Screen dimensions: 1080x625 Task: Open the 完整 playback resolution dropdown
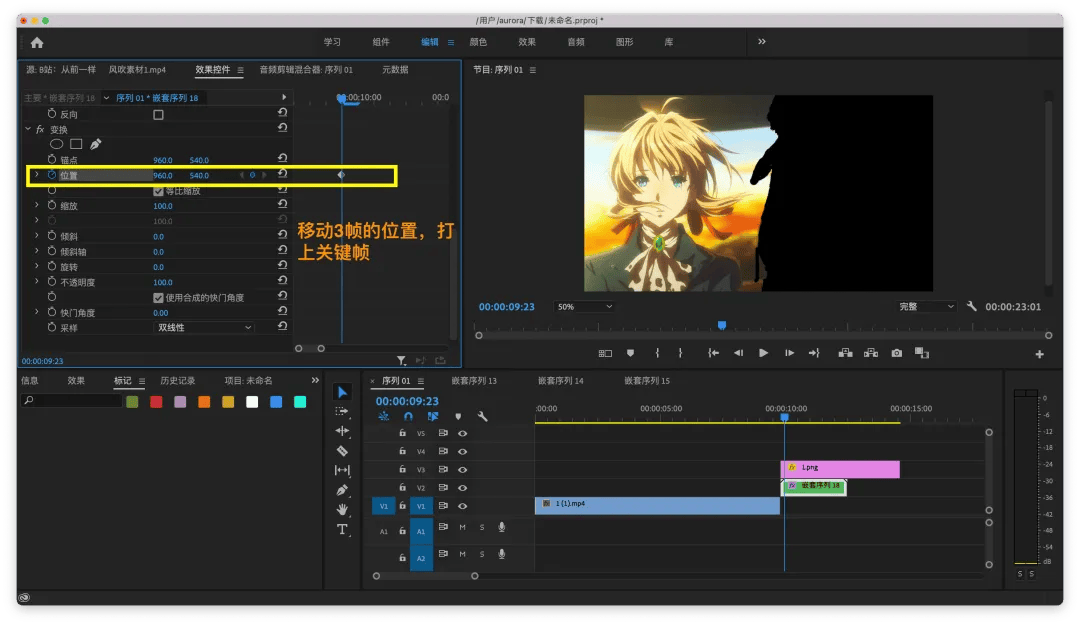[x=926, y=307]
